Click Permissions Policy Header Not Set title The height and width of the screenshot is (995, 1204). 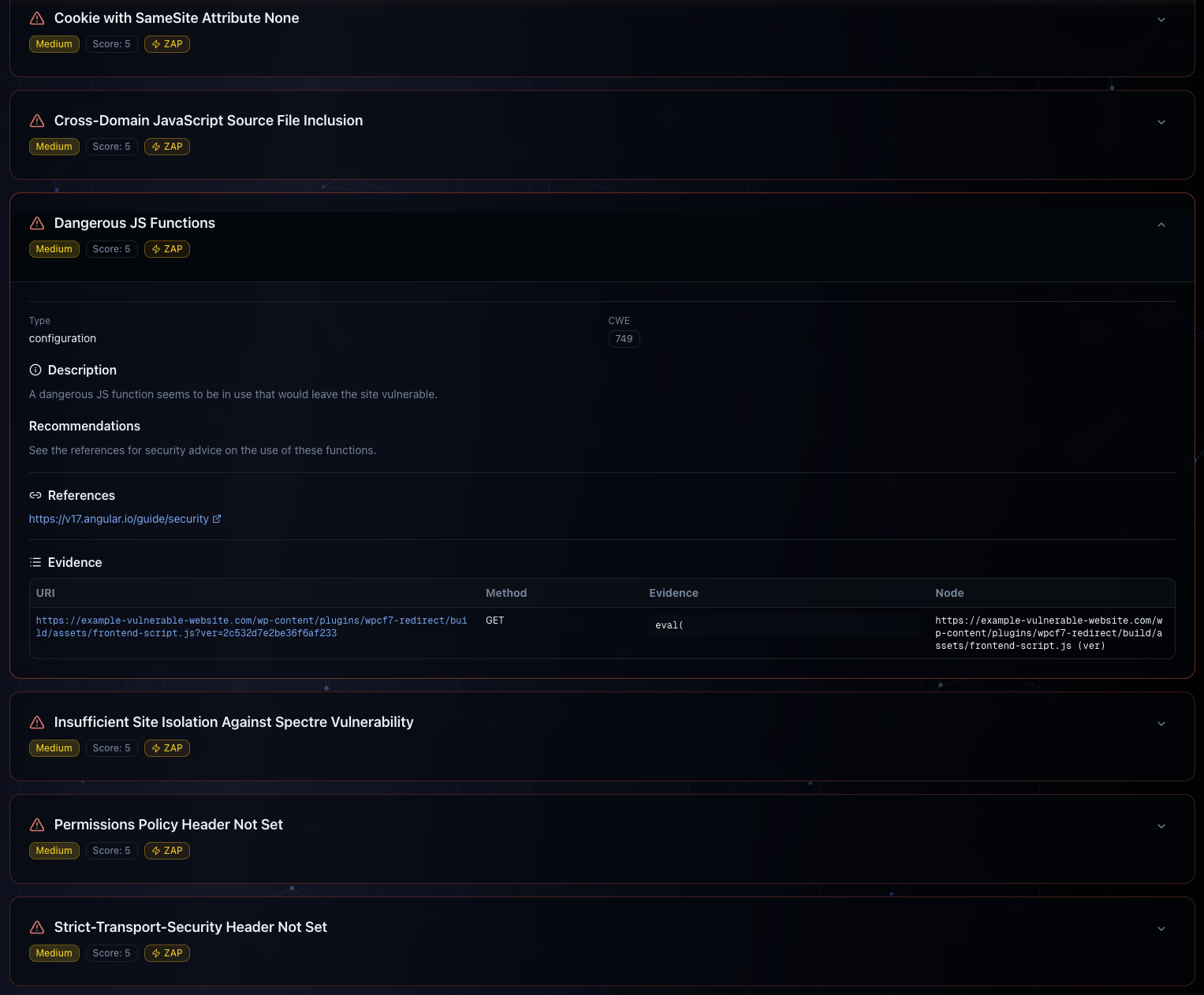pyautogui.click(x=169, y=825)
